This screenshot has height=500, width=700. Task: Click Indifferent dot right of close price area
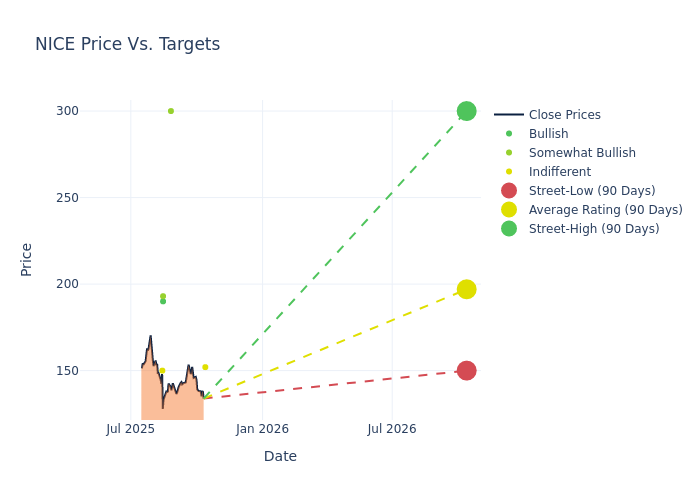pos(205,367)
